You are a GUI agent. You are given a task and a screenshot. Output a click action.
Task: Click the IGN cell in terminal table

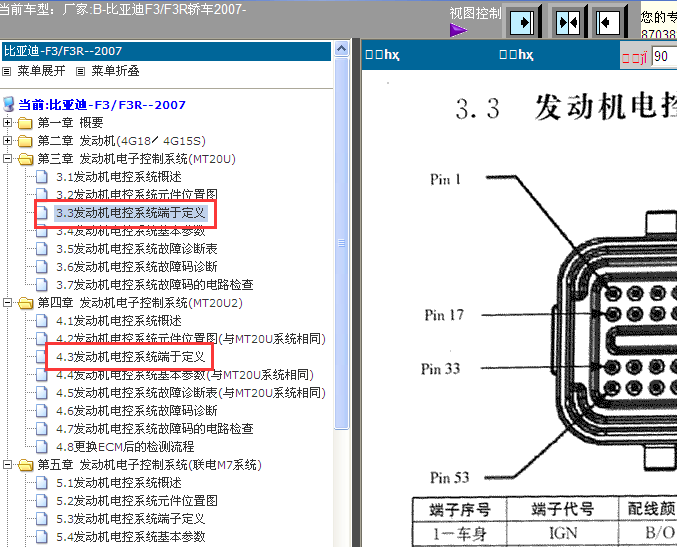[x=563, y=533]
